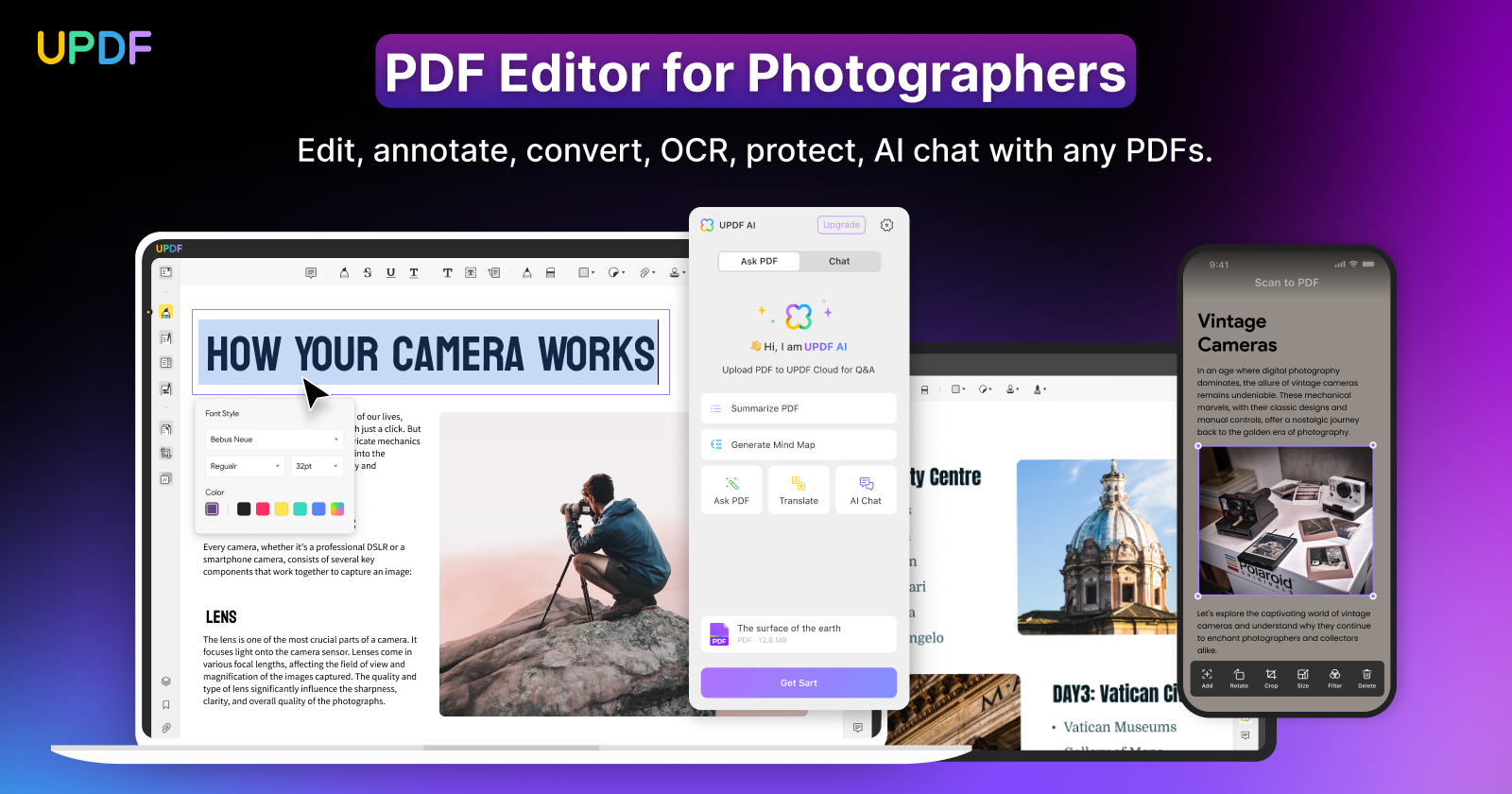
Task: Select the text box tool
Action: click(471, 272)
